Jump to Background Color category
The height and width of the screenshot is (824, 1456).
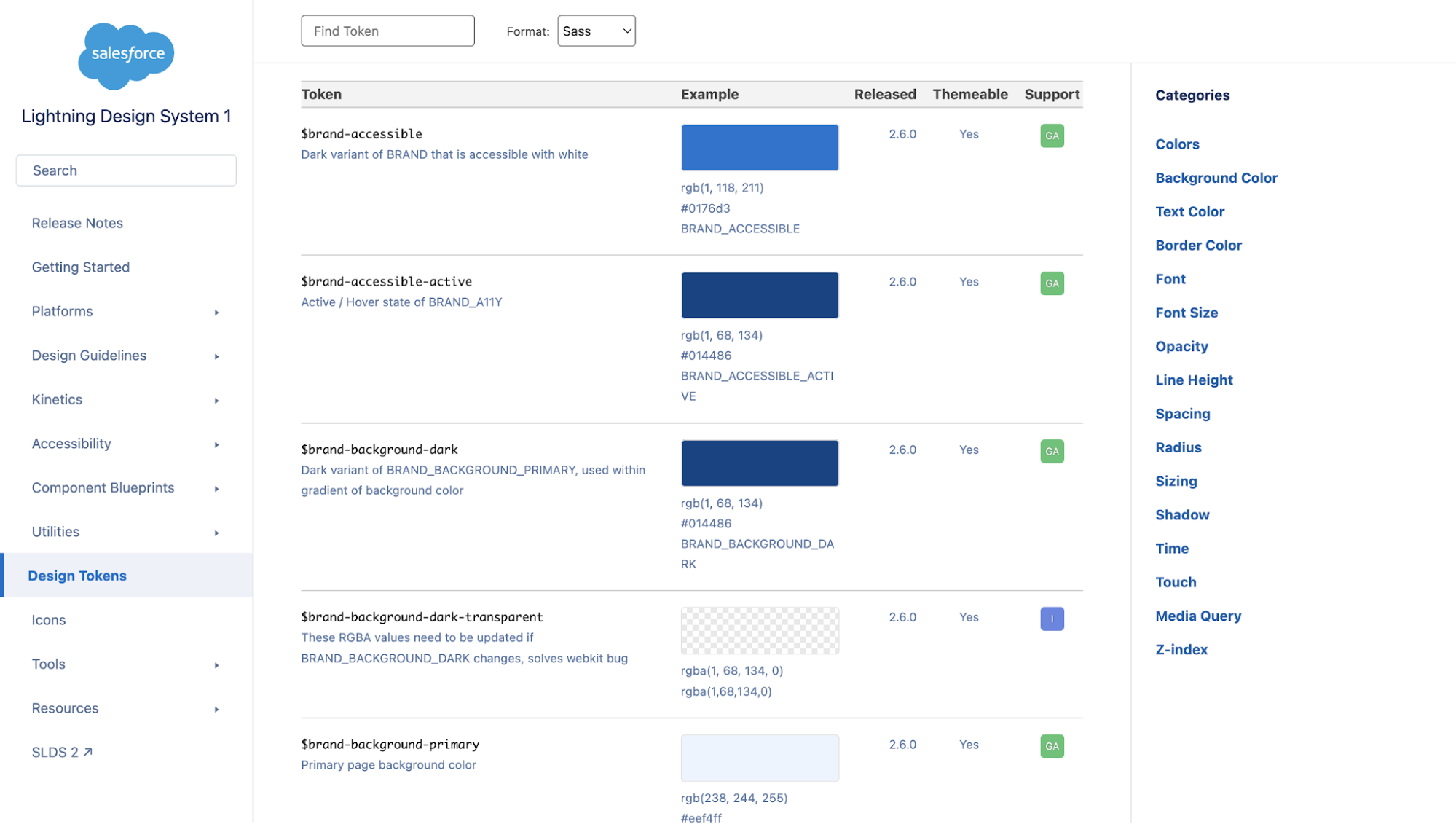[1216, 178]
